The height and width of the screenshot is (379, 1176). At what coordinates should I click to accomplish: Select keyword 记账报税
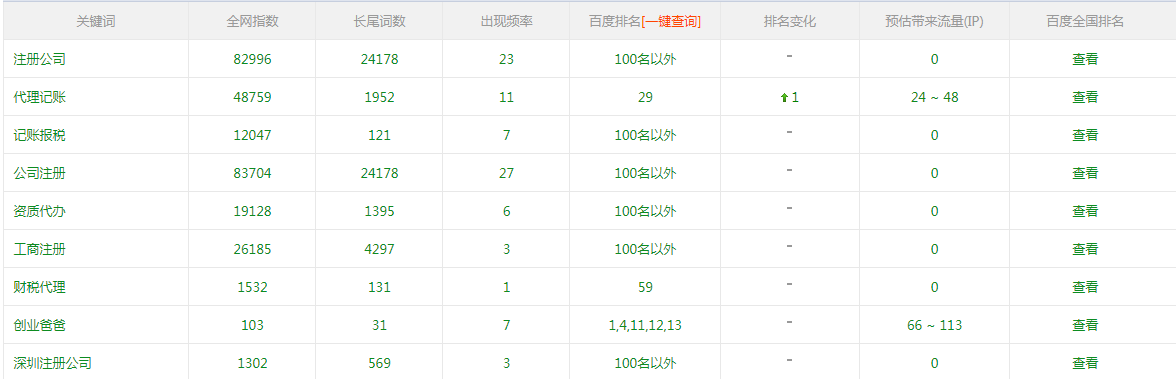point(40,135)
